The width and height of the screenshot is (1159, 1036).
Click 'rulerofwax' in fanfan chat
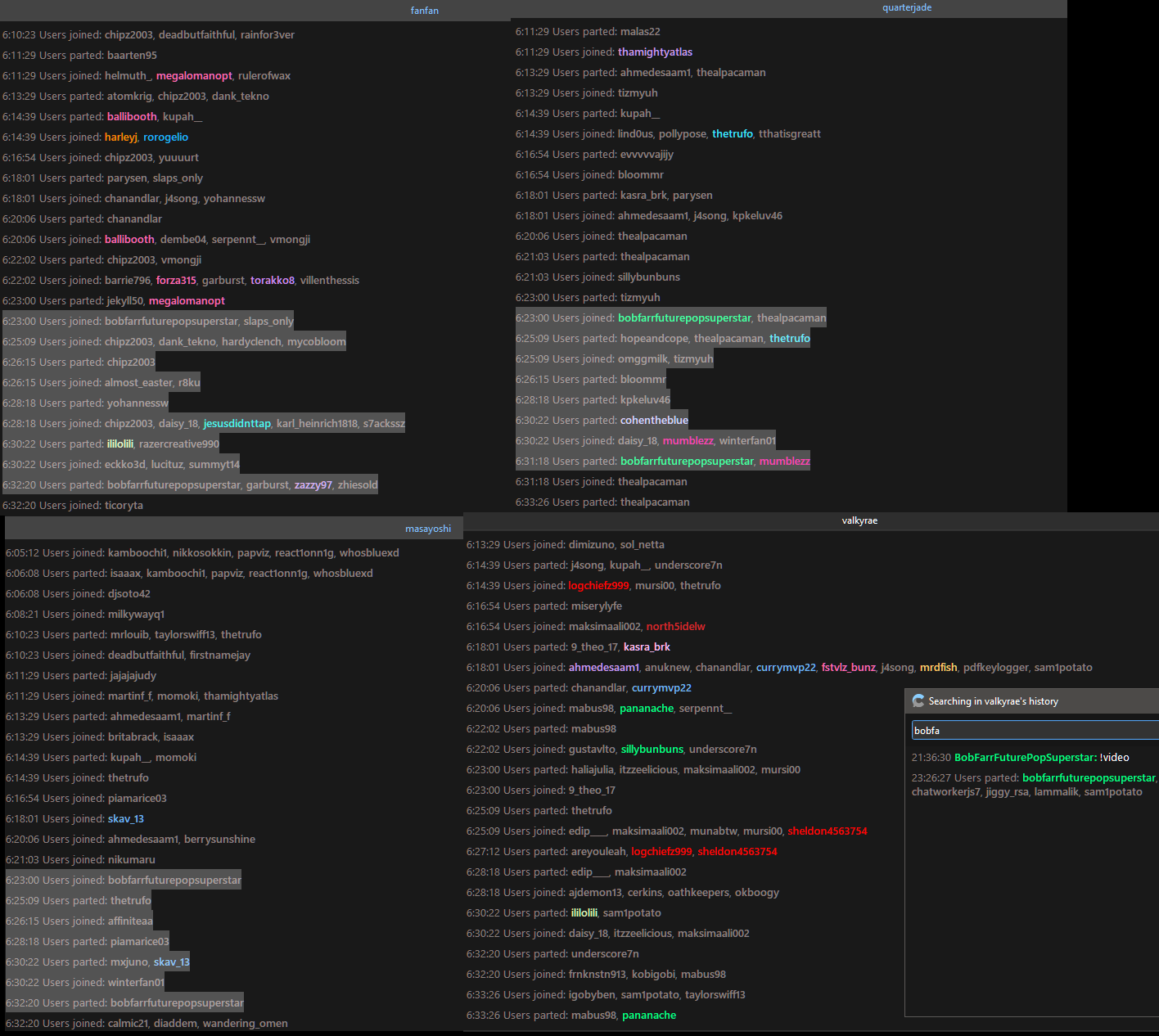pyautogui.click(x=264, y=76)
